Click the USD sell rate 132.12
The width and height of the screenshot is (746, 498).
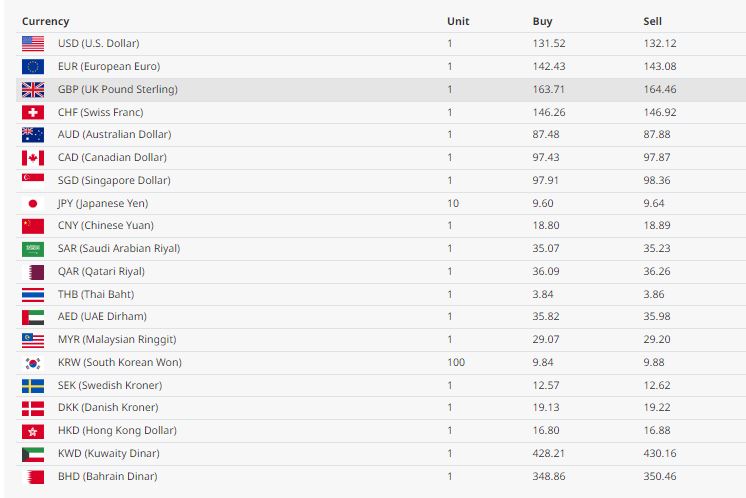click(x=659, y=43)
